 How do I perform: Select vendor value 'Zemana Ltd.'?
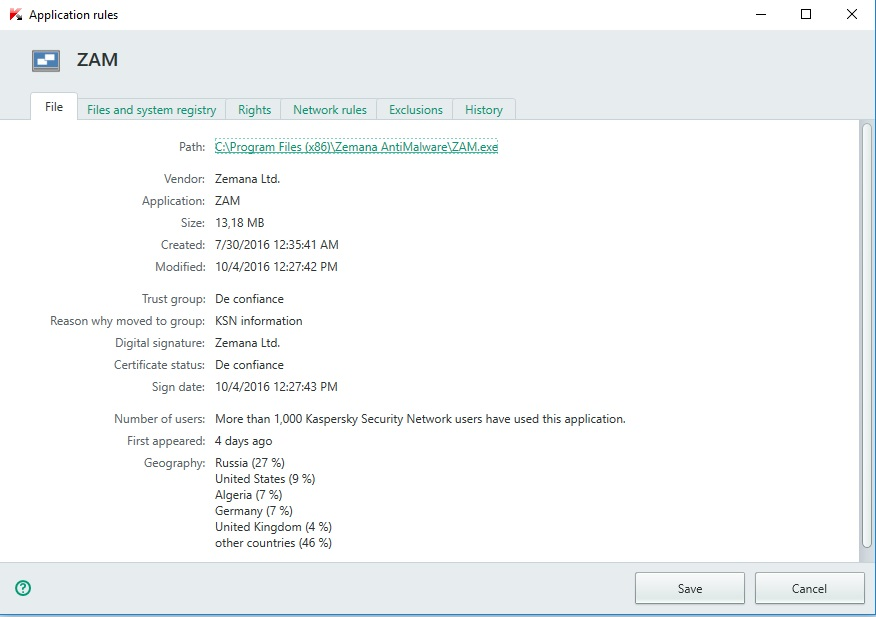(247, 179)
